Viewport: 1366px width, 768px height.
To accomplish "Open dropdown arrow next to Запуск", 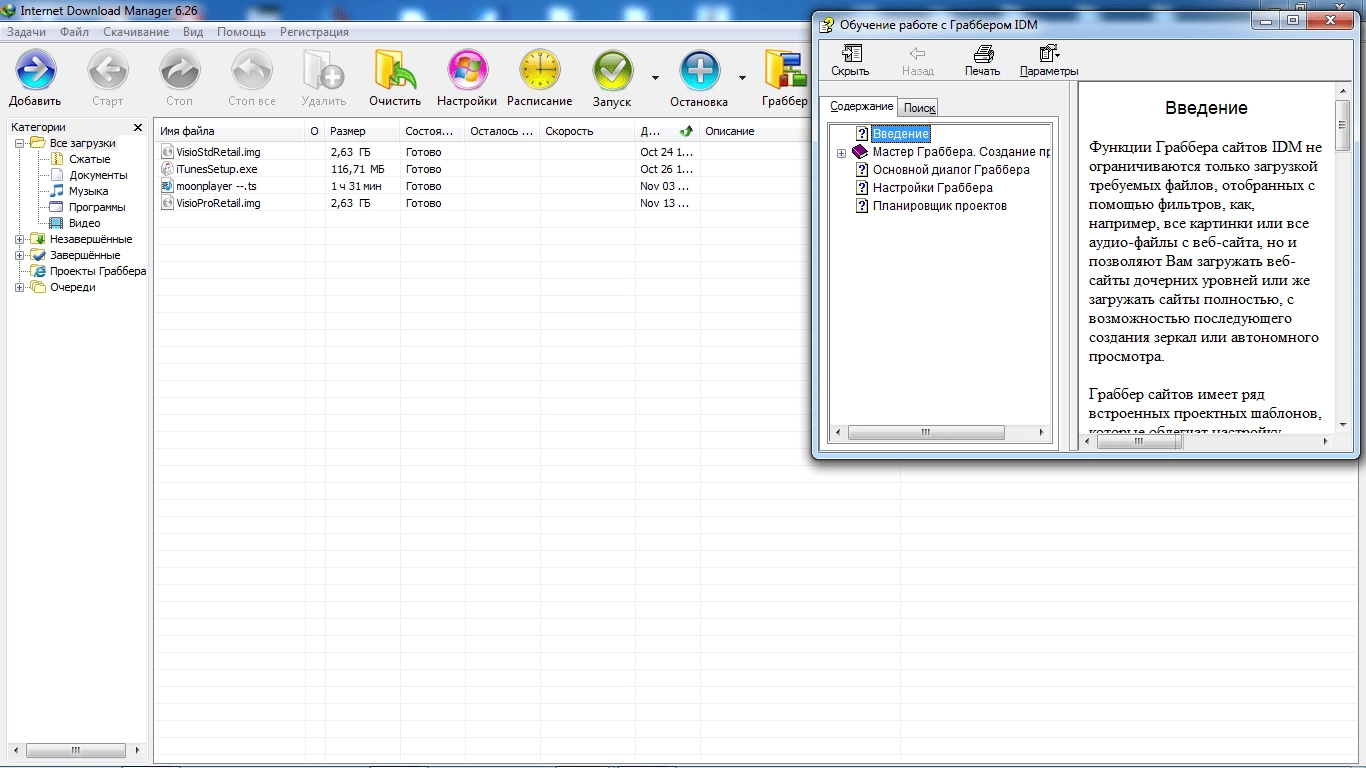I will pos(655,77).
